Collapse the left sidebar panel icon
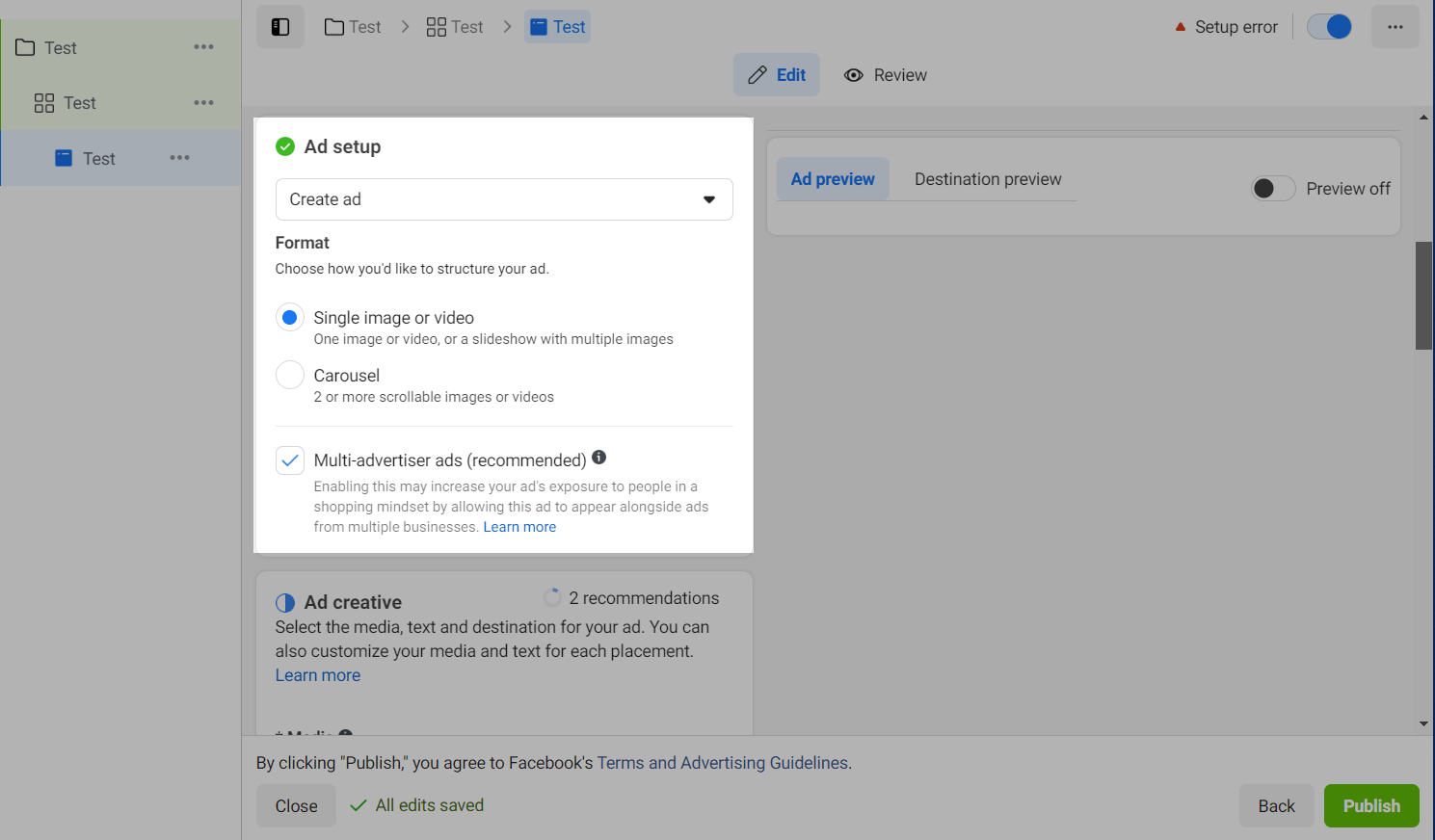 click(x=280, y=27)
